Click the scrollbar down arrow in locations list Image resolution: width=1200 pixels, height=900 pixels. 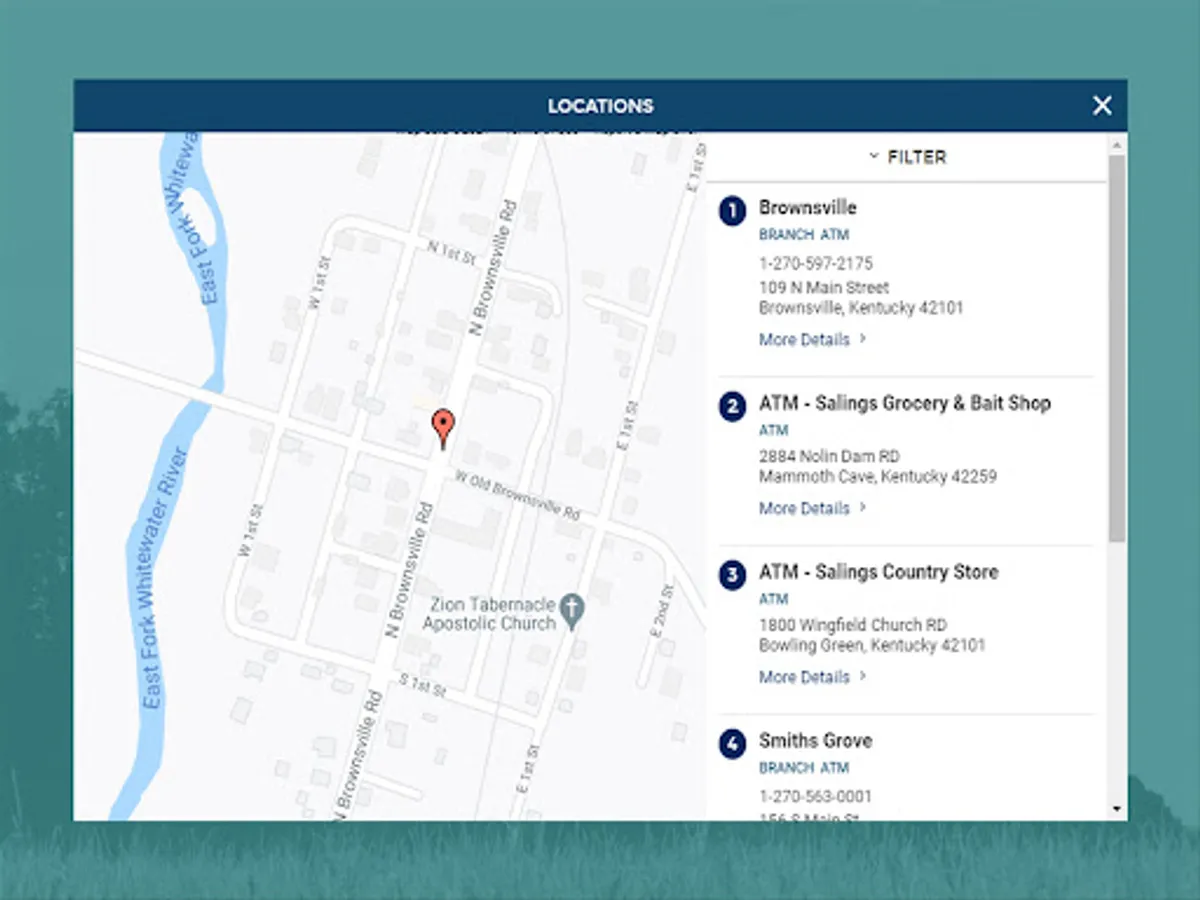[1117, 809]
